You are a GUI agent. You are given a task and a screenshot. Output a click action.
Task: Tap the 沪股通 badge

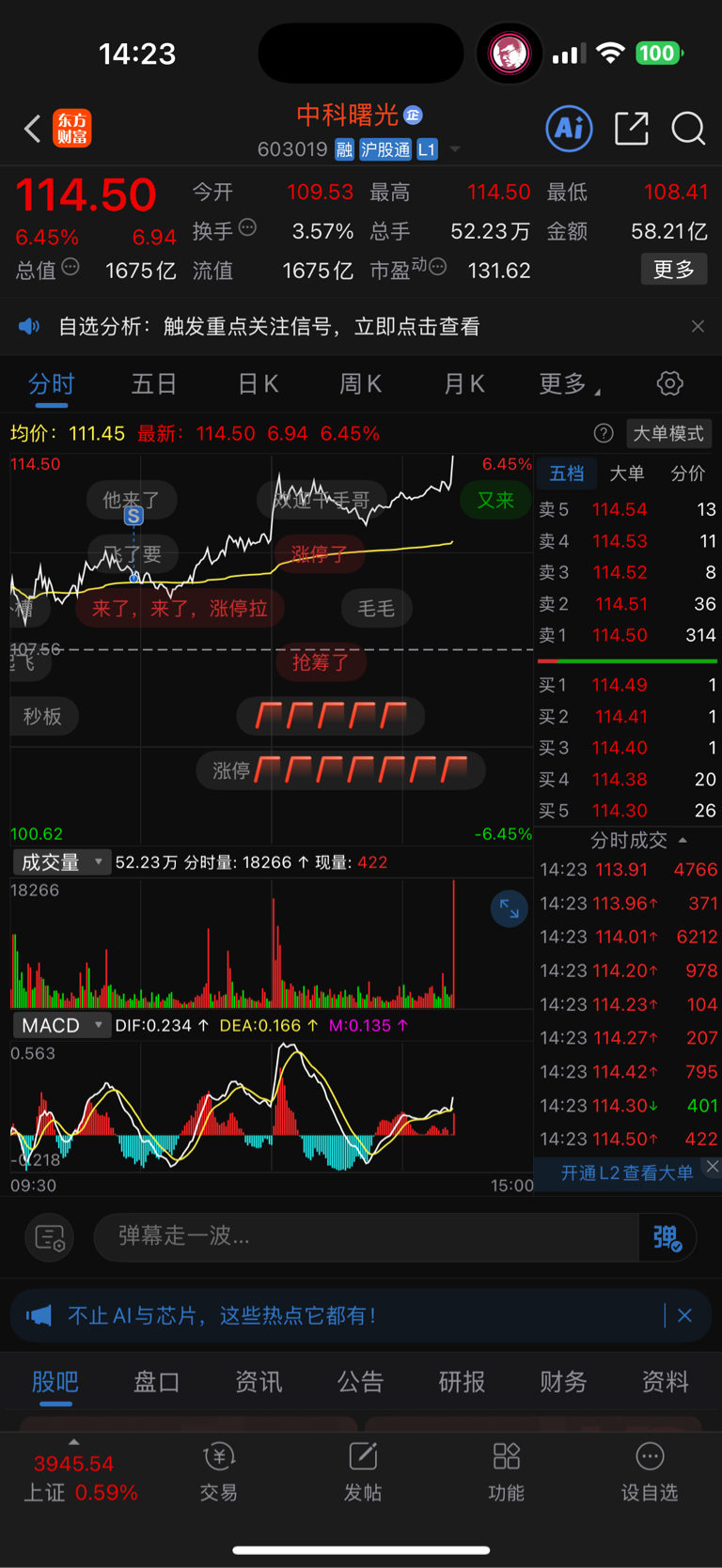tap(385, 149)
